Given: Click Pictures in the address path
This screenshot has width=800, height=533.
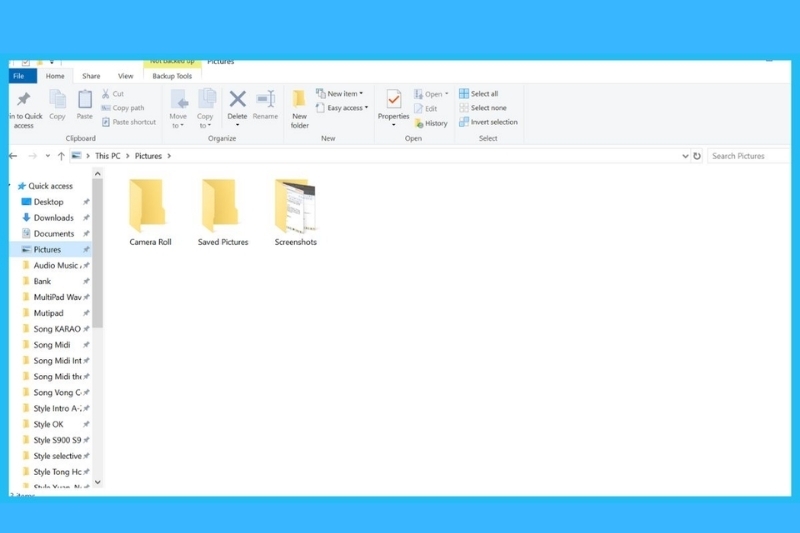Looking at the screenshot, I should (148, 156).
